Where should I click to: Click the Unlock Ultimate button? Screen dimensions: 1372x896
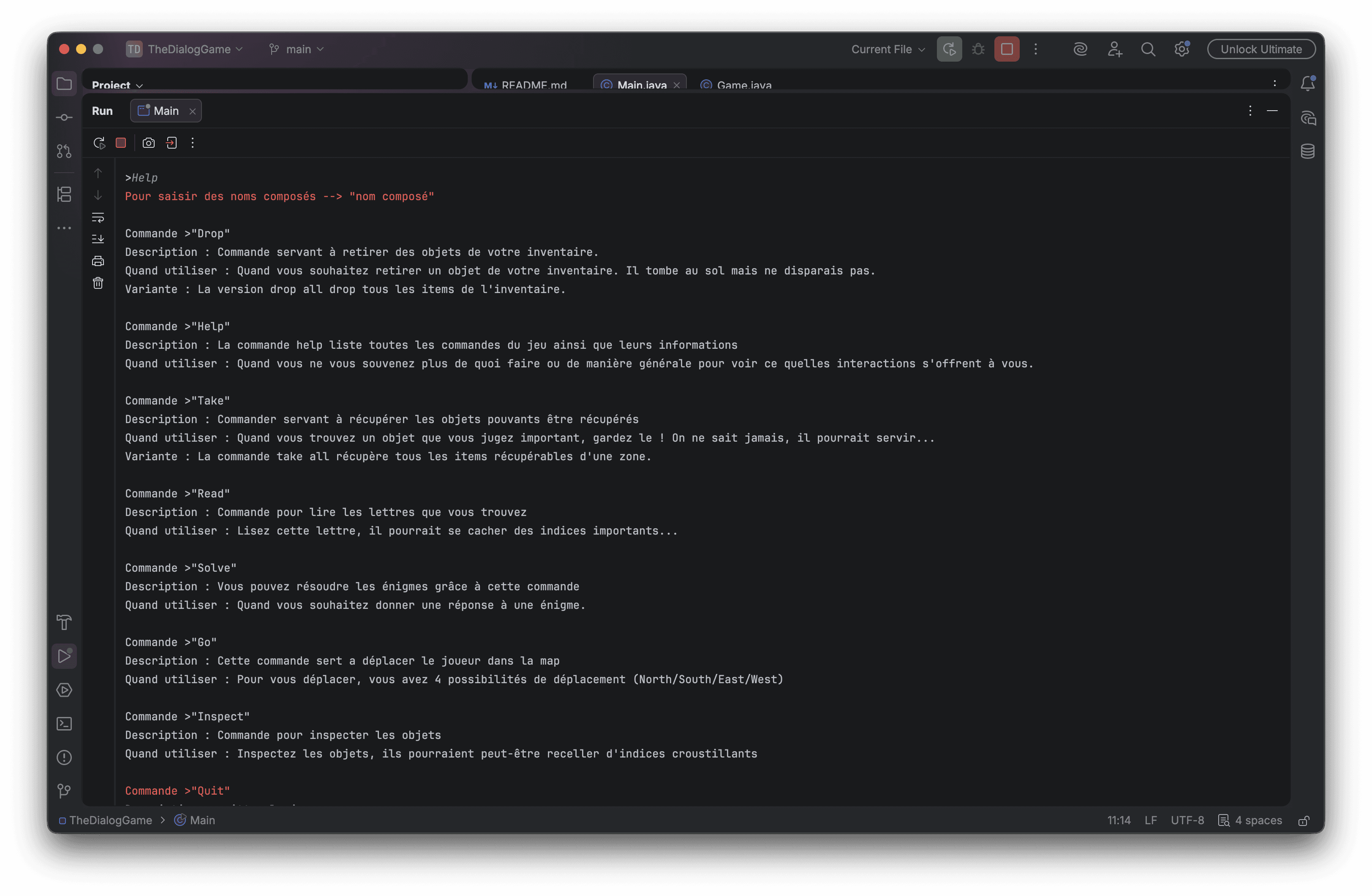pyautogui.click(x=1261, y=49)
